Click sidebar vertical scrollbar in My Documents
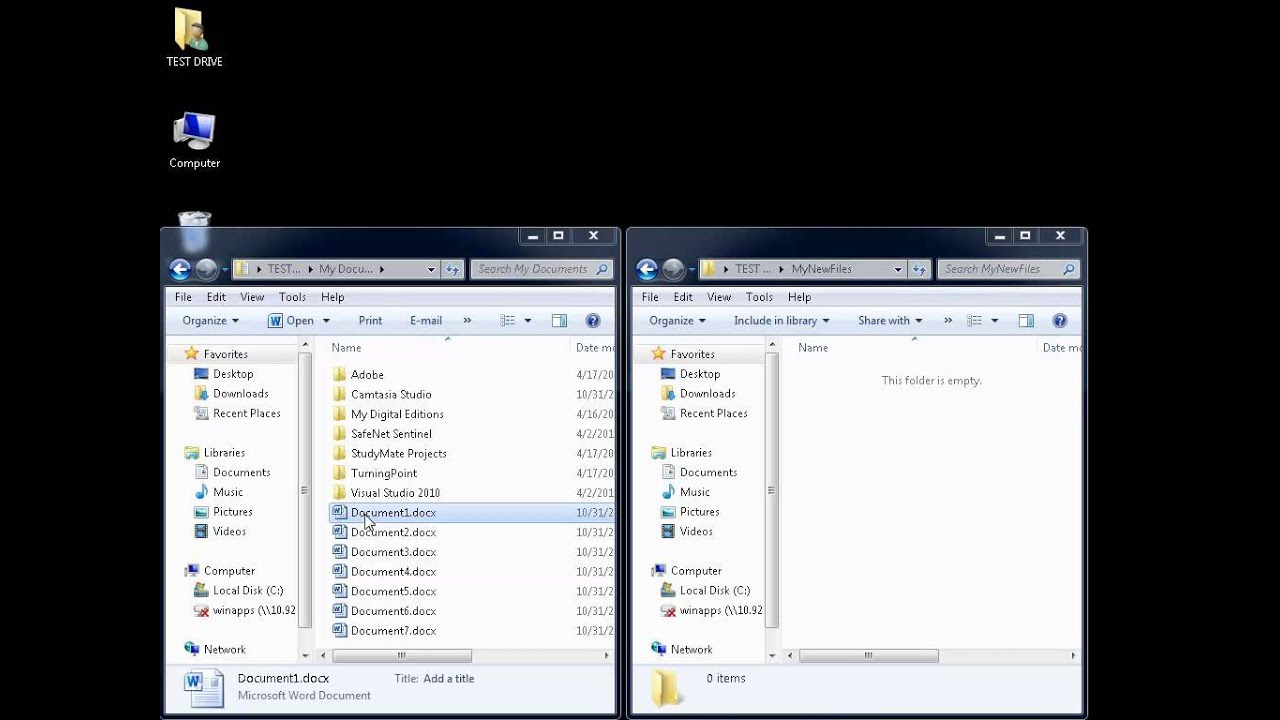1280x720 pixels. [x=305, y=490]
